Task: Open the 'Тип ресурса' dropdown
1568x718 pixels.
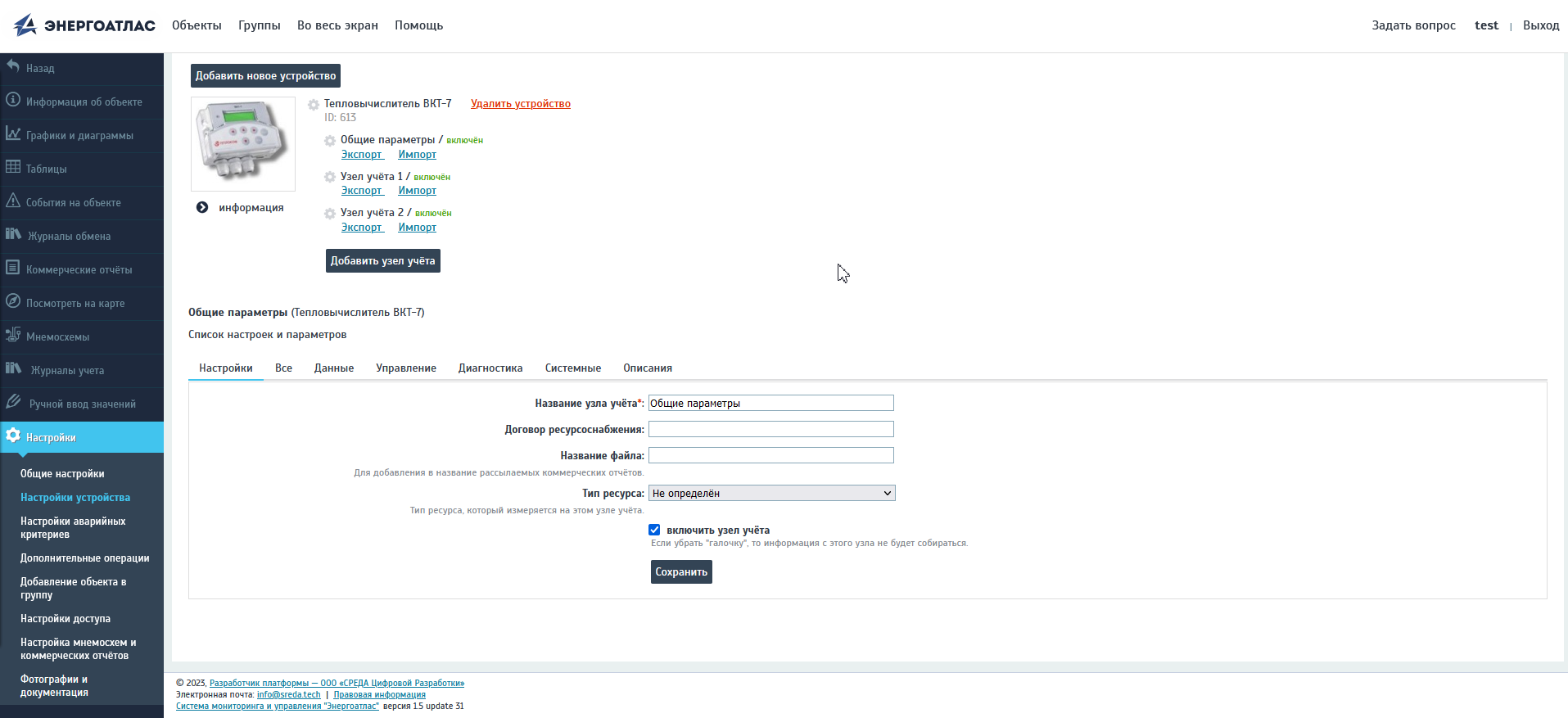Action: tap(771, 493)
